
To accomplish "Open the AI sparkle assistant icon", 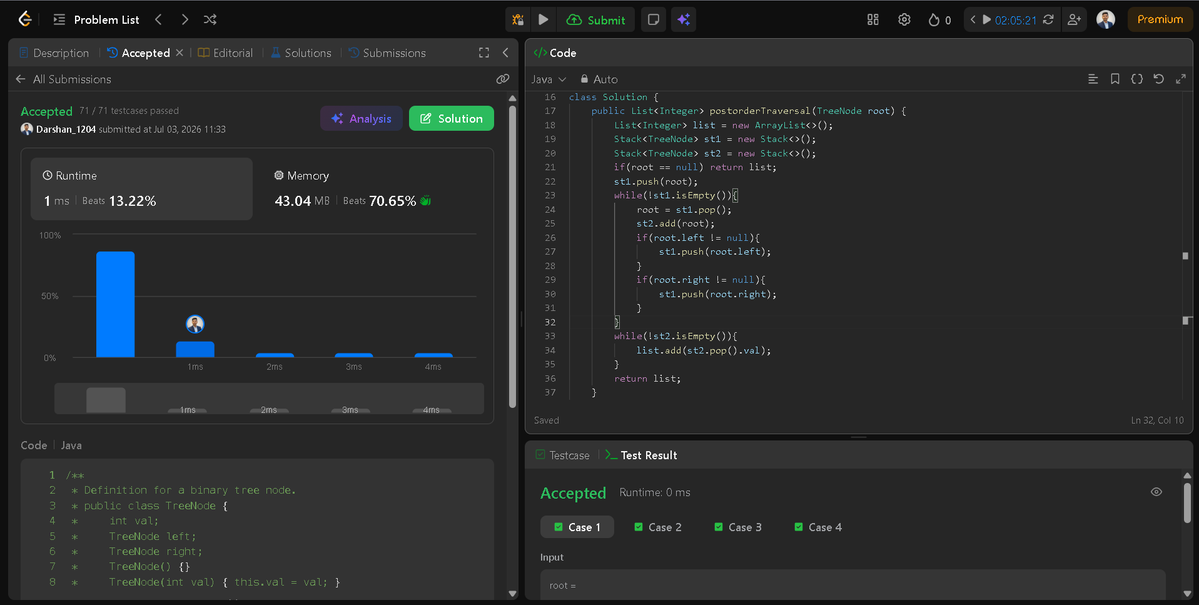I will click(x=684, y=20).
